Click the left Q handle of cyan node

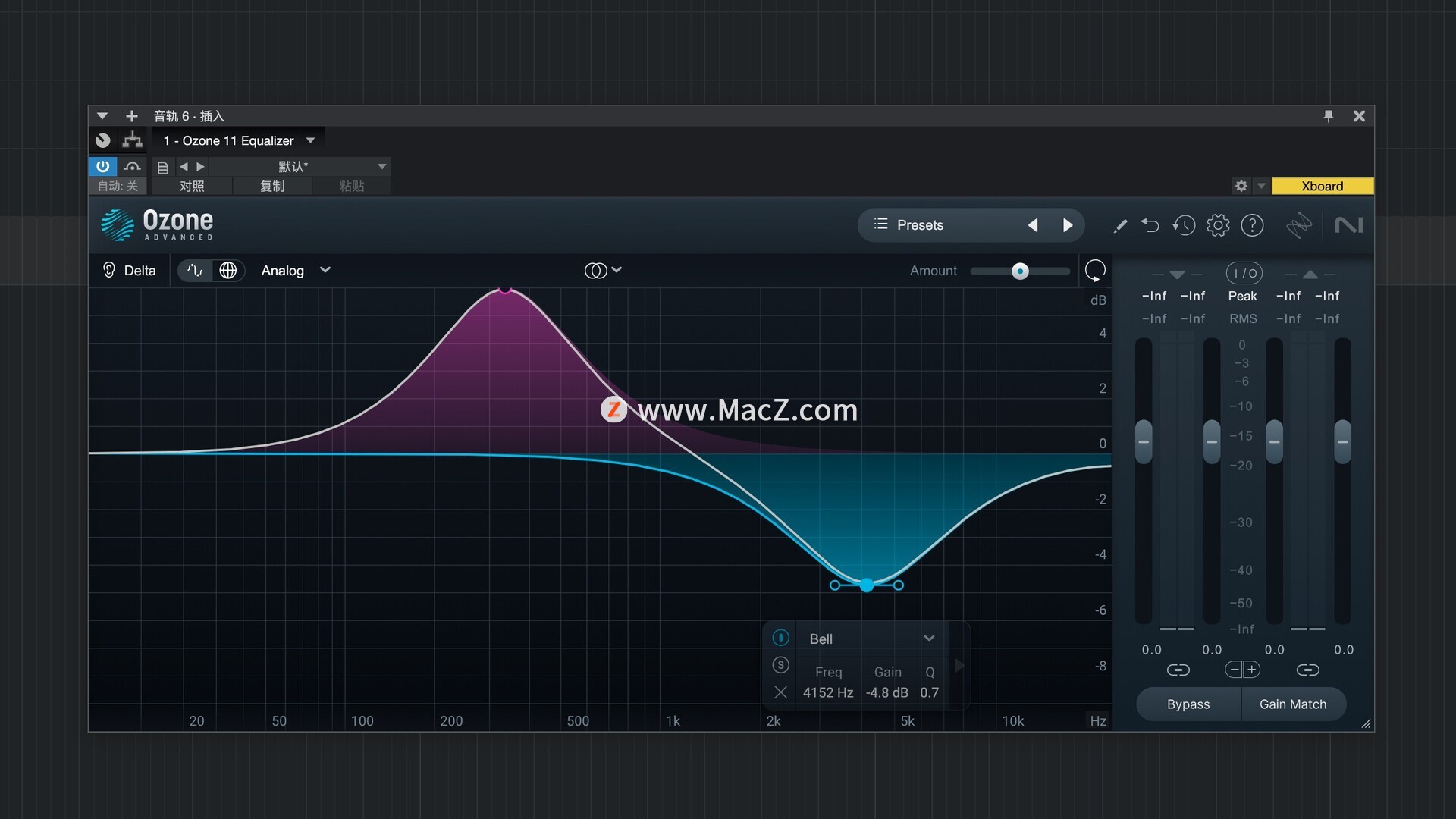[x=835, y=585]
